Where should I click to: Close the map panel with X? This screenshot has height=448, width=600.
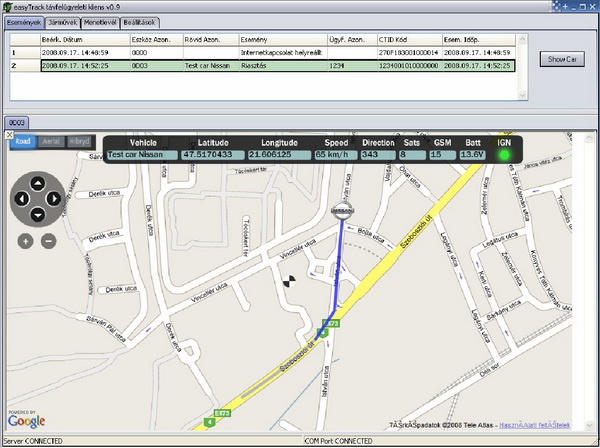coord(9,135)
